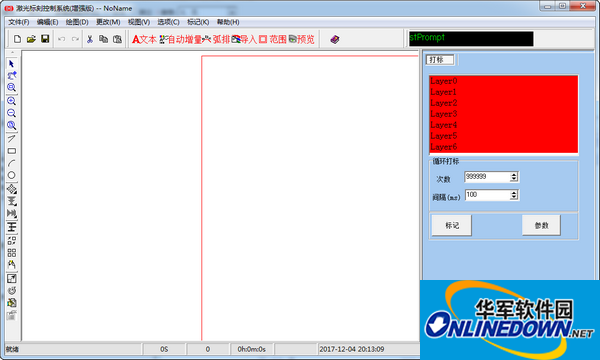Open the 更改(M) menu
This screenshot has height=360, width=600.
[108, 22]
